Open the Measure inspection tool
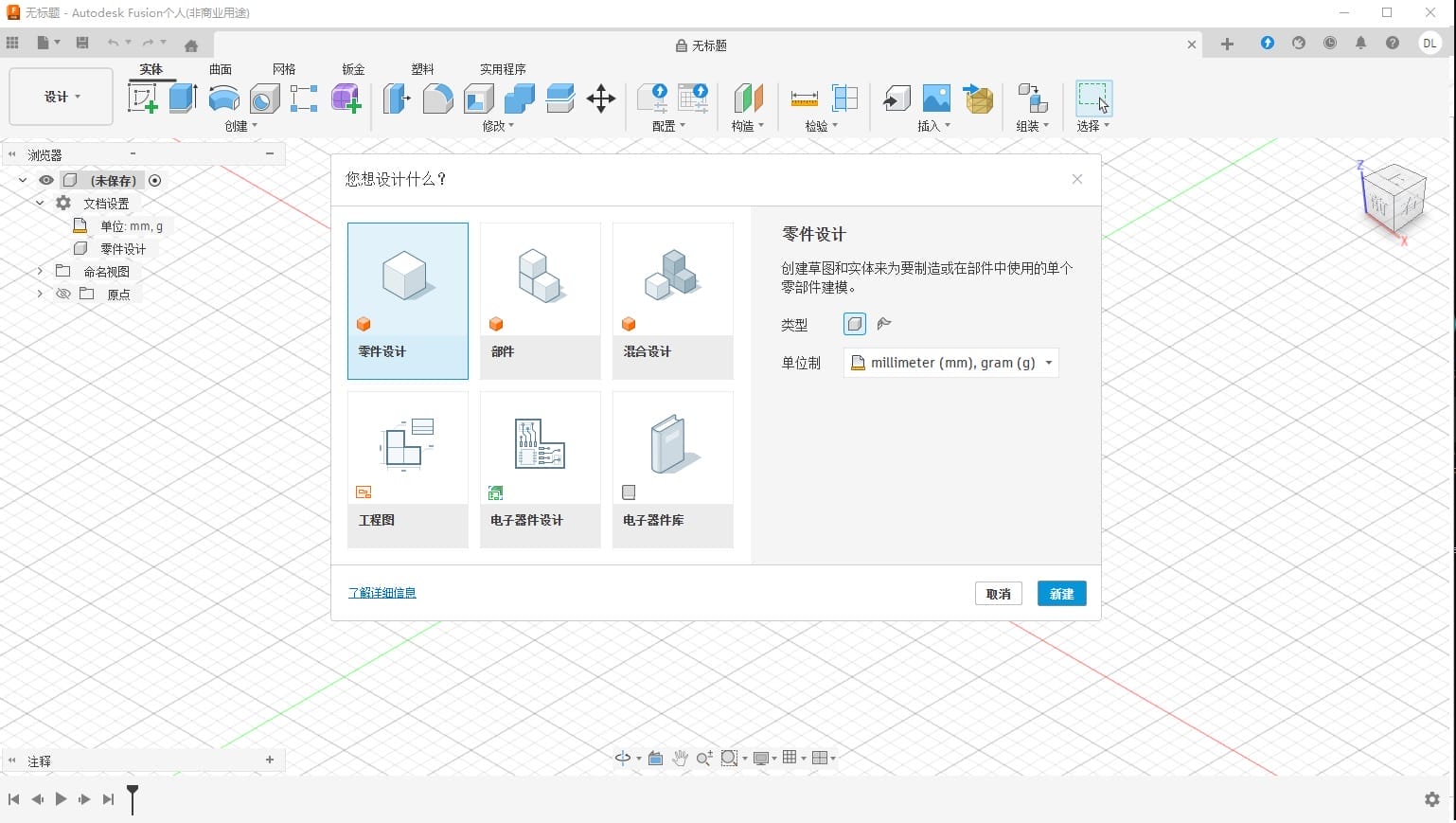Viewport: 1456px width, 823px height. pos(805,98)
